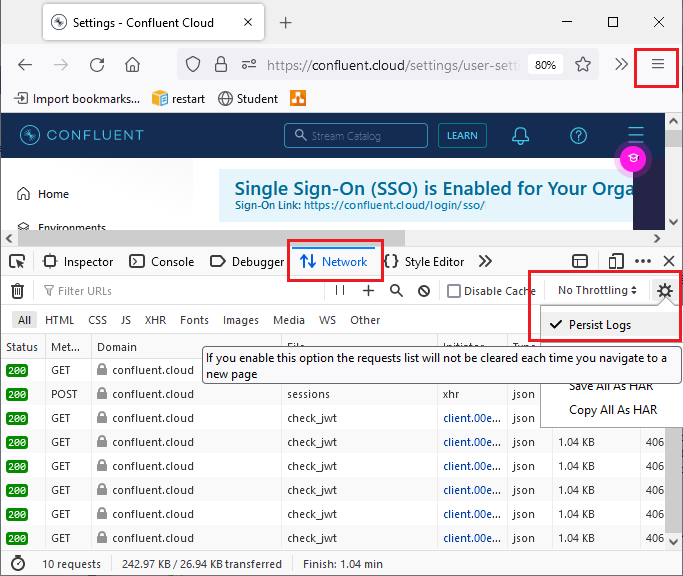Click the LEARN button

tap(462, 136)
